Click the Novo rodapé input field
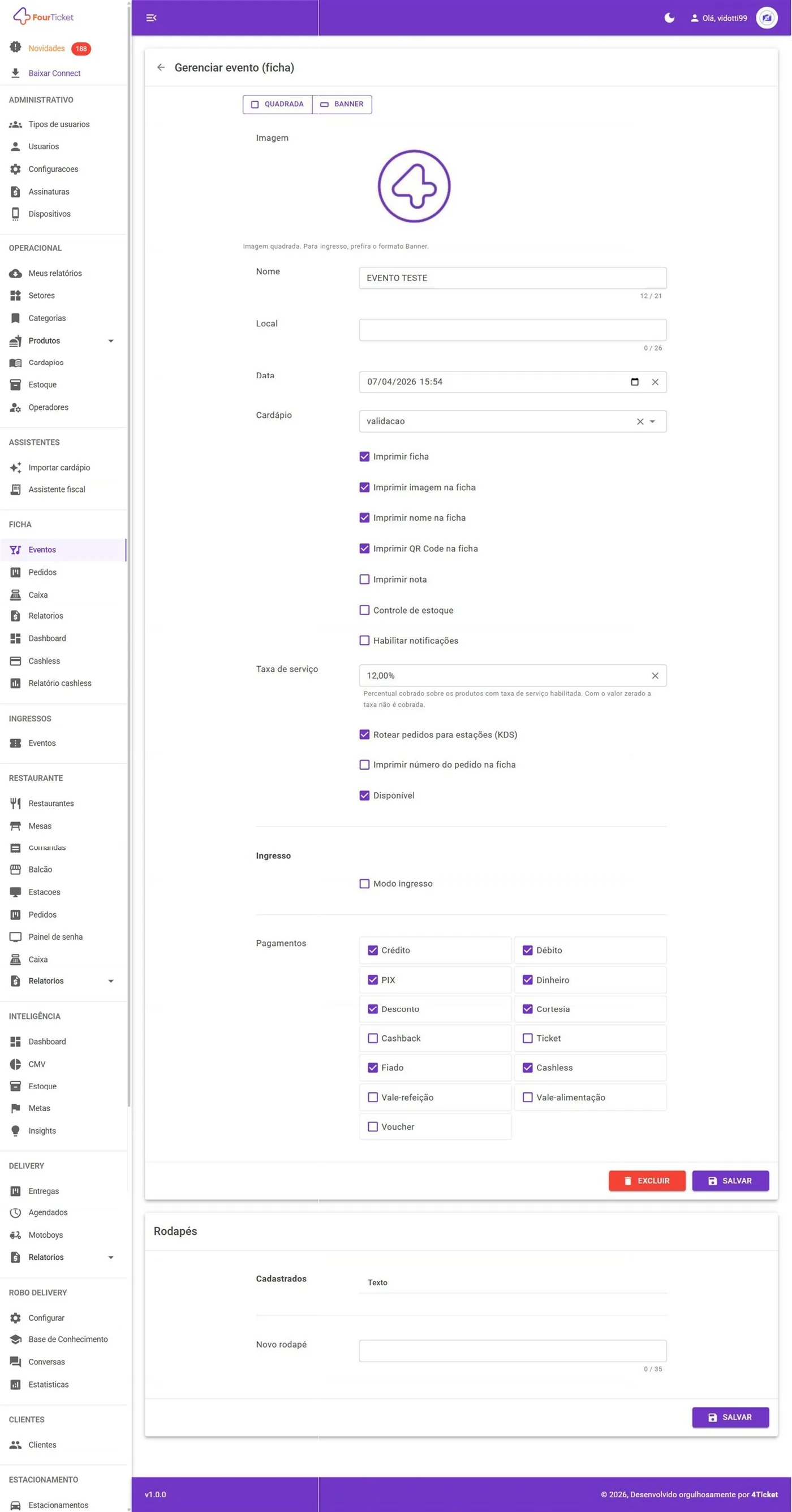The image size is (792, 1512). tap(512, 1351)
